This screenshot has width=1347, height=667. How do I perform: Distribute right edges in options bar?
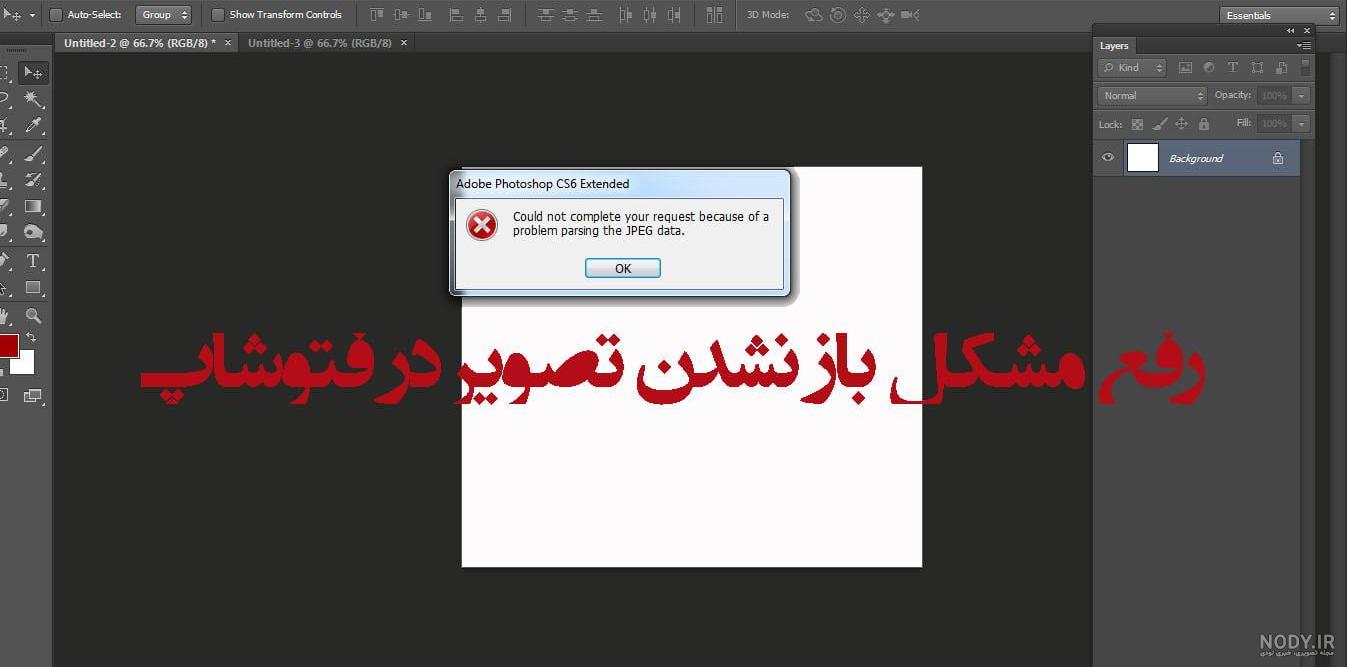coord(674,15)
